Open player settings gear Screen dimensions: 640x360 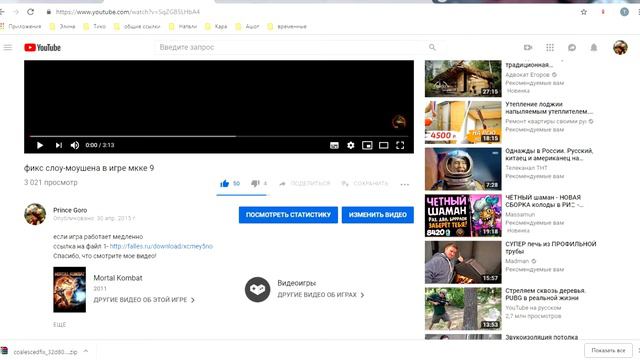point(351,145)
